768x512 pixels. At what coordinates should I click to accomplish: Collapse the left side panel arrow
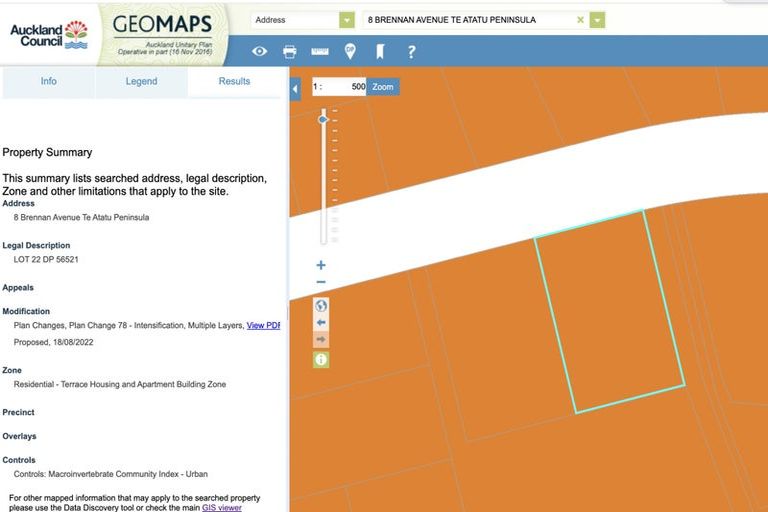[x=295, y=90]
